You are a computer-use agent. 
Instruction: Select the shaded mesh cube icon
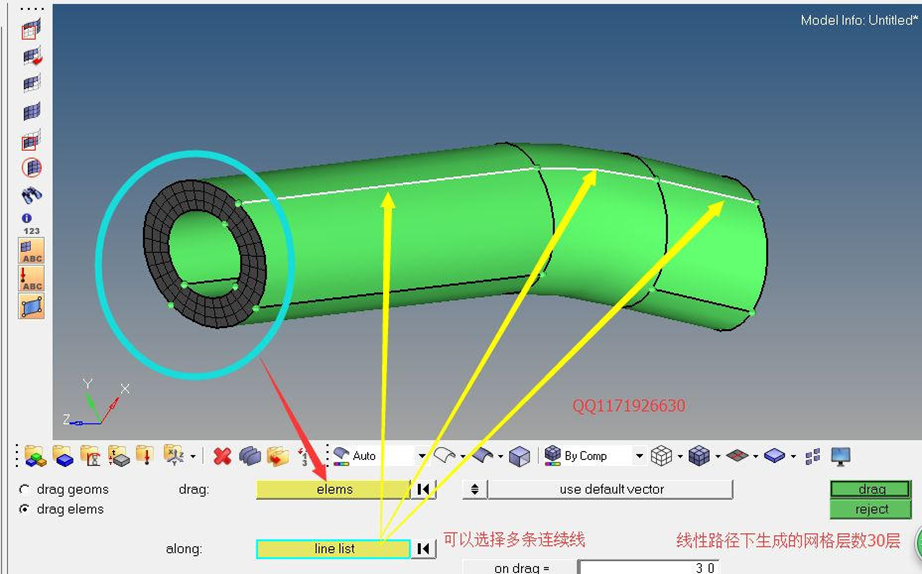click(699, 456)
